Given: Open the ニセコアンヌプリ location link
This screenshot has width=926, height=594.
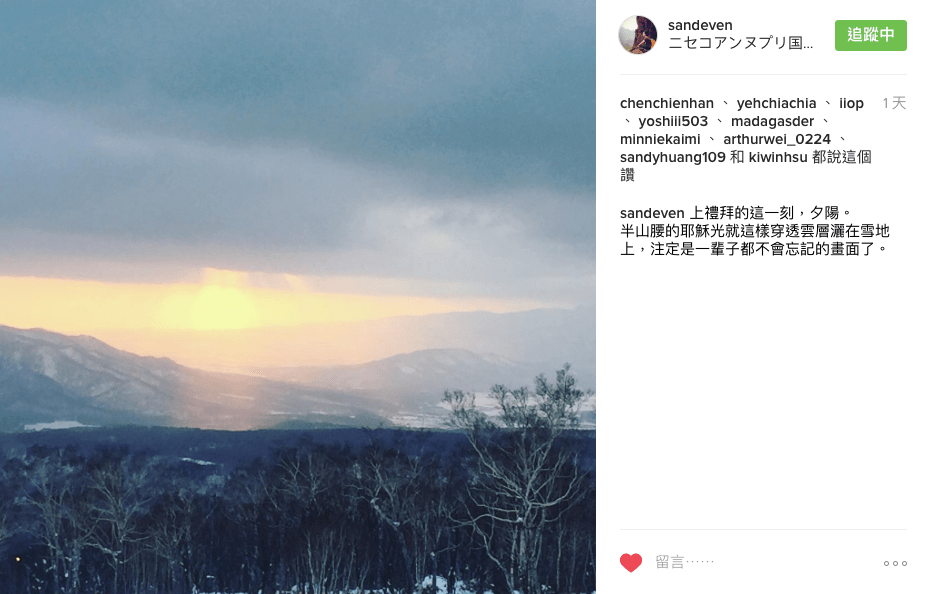Looking at the screenshot, I should point(740,43).
